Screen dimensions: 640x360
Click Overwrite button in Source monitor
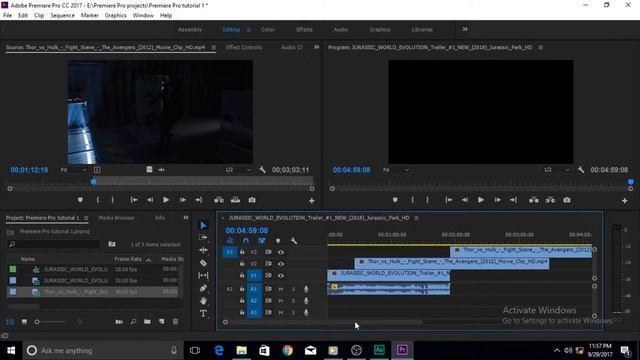tap(236, 200)
